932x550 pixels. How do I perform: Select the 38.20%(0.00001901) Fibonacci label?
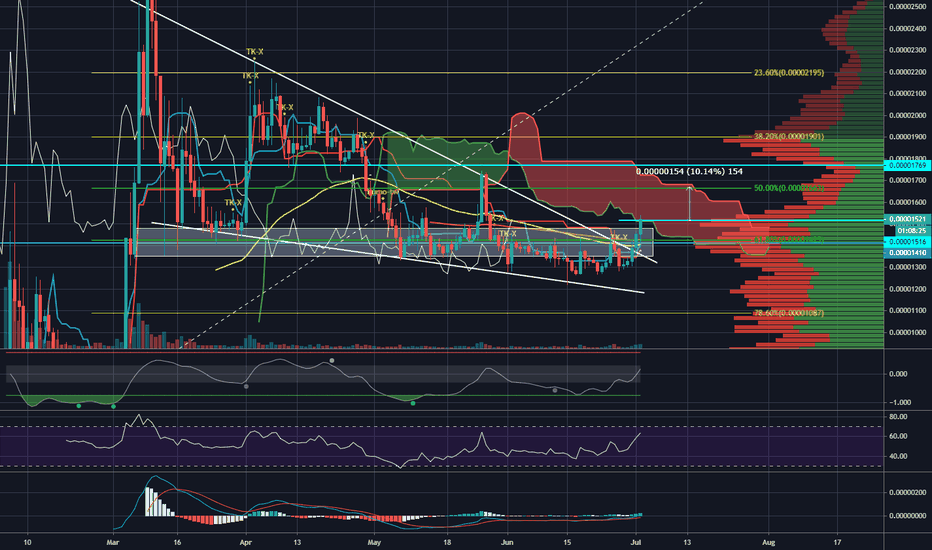pyautogui.click(x=789, y=136)
